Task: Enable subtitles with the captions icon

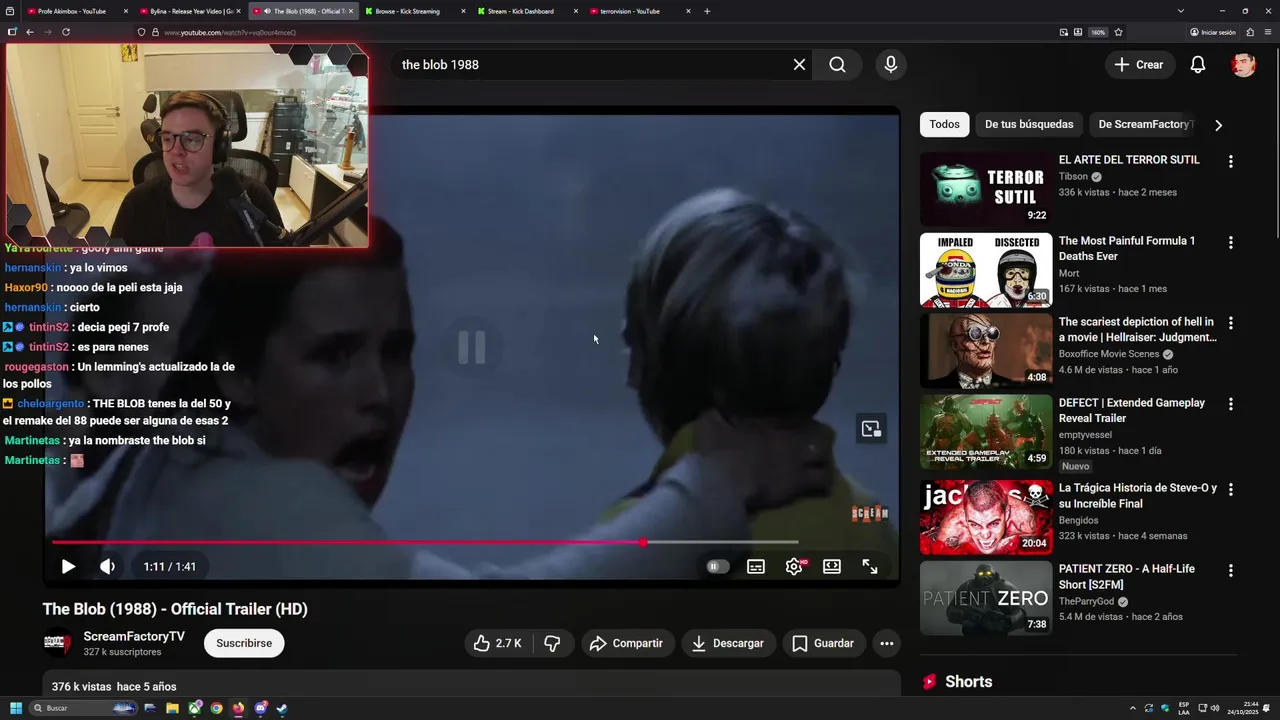Action: click(756, 566)
